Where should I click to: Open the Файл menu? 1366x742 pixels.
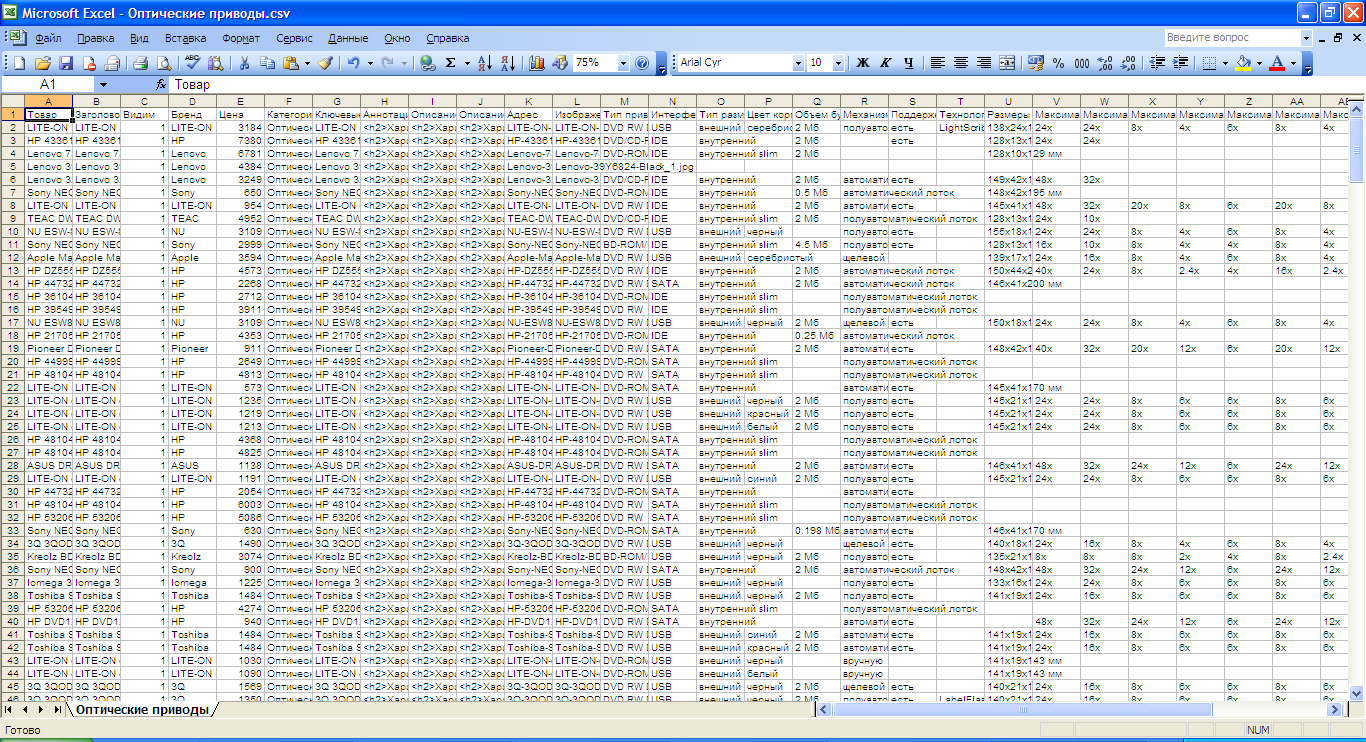point(48,38)
